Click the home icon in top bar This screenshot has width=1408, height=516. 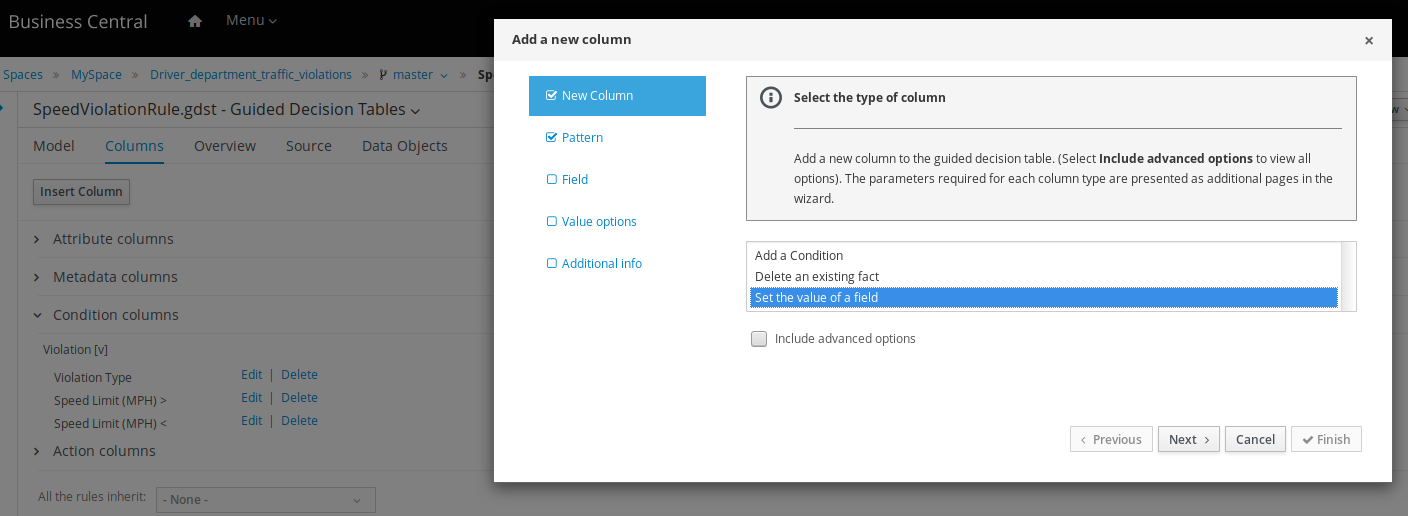[x=195, y=21]
